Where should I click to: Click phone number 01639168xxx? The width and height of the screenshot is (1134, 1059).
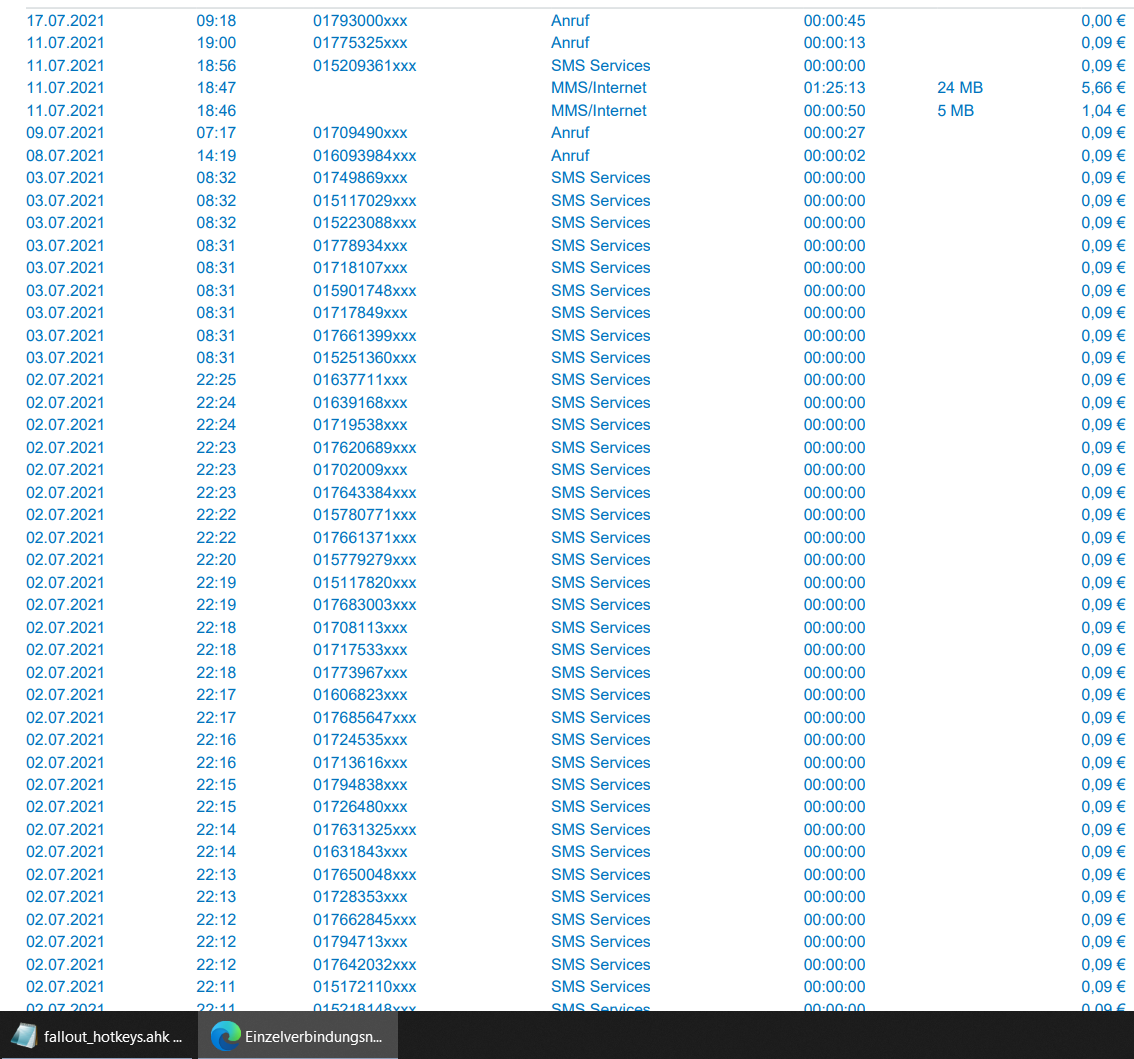point(360,402)
